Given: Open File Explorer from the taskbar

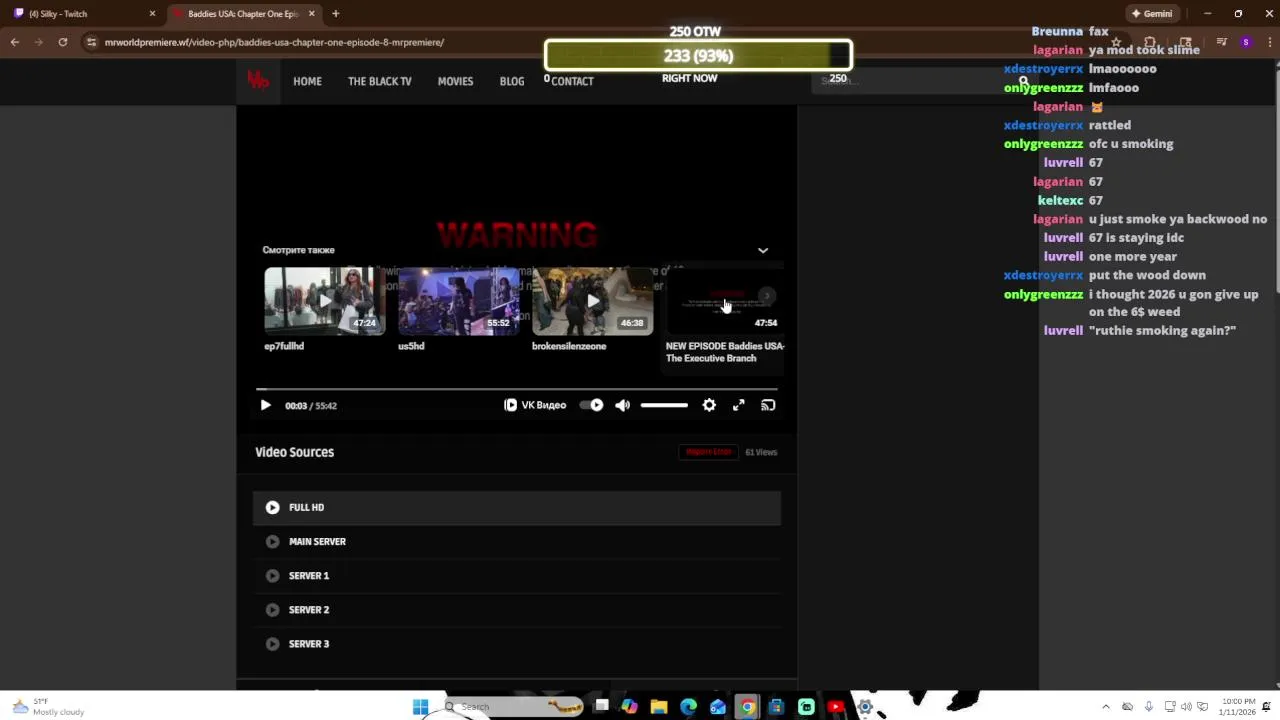Looking at the screenshot, I should click(x=659, y=707).
